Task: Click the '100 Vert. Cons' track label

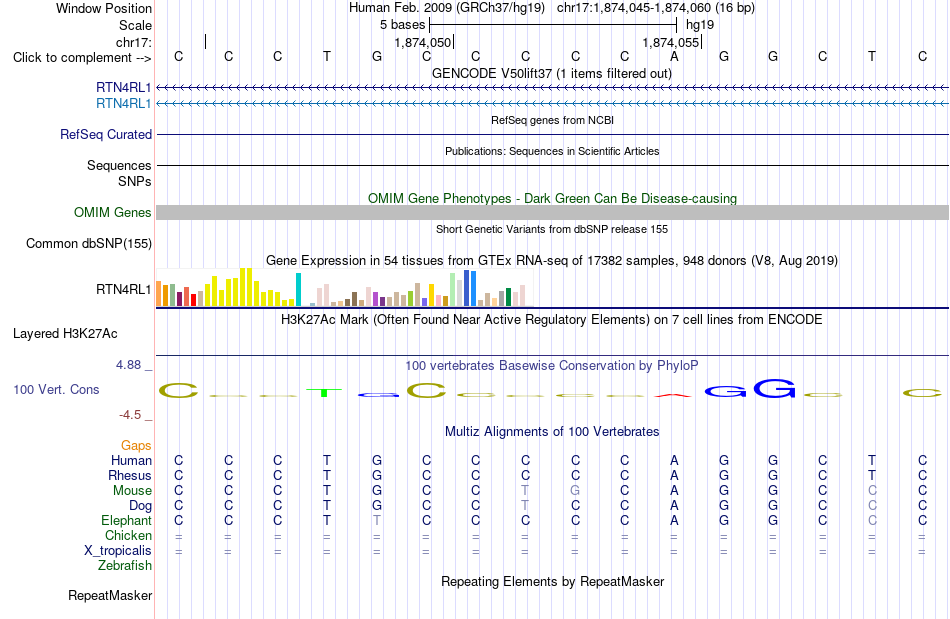Action: point(56,389)
